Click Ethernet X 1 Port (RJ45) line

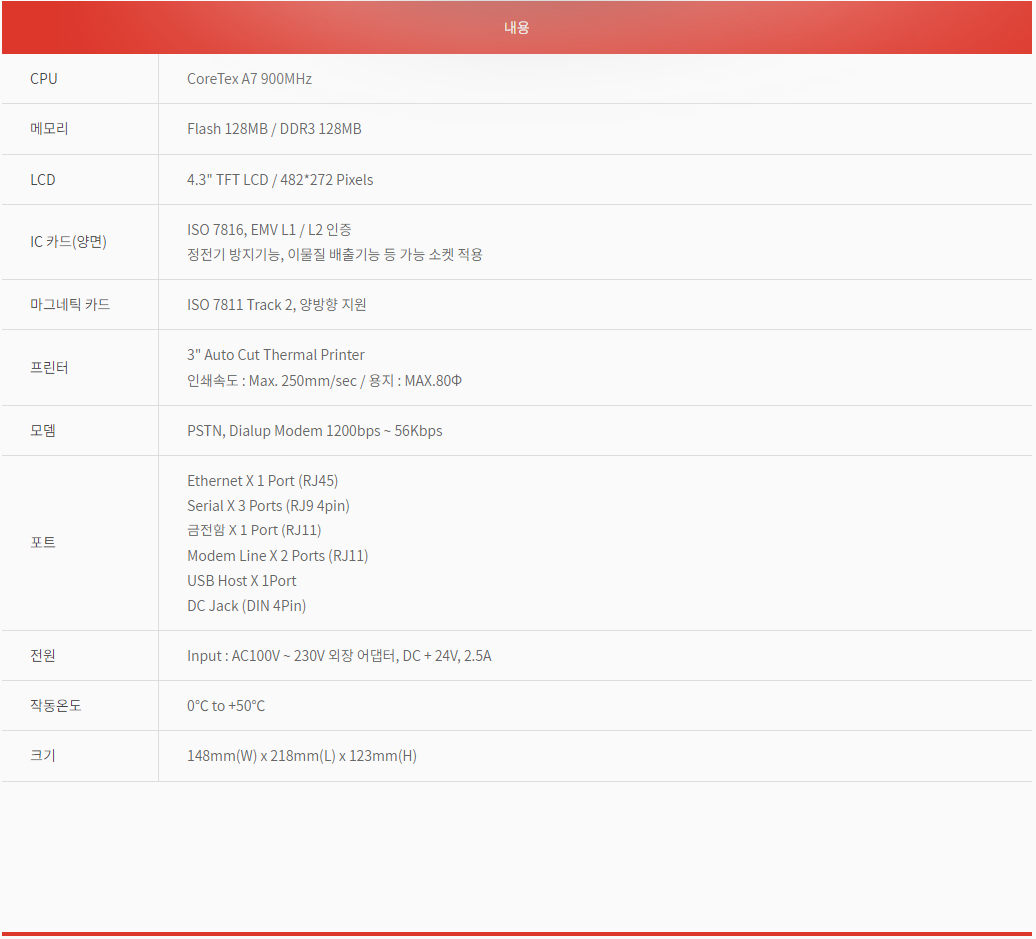269,481
